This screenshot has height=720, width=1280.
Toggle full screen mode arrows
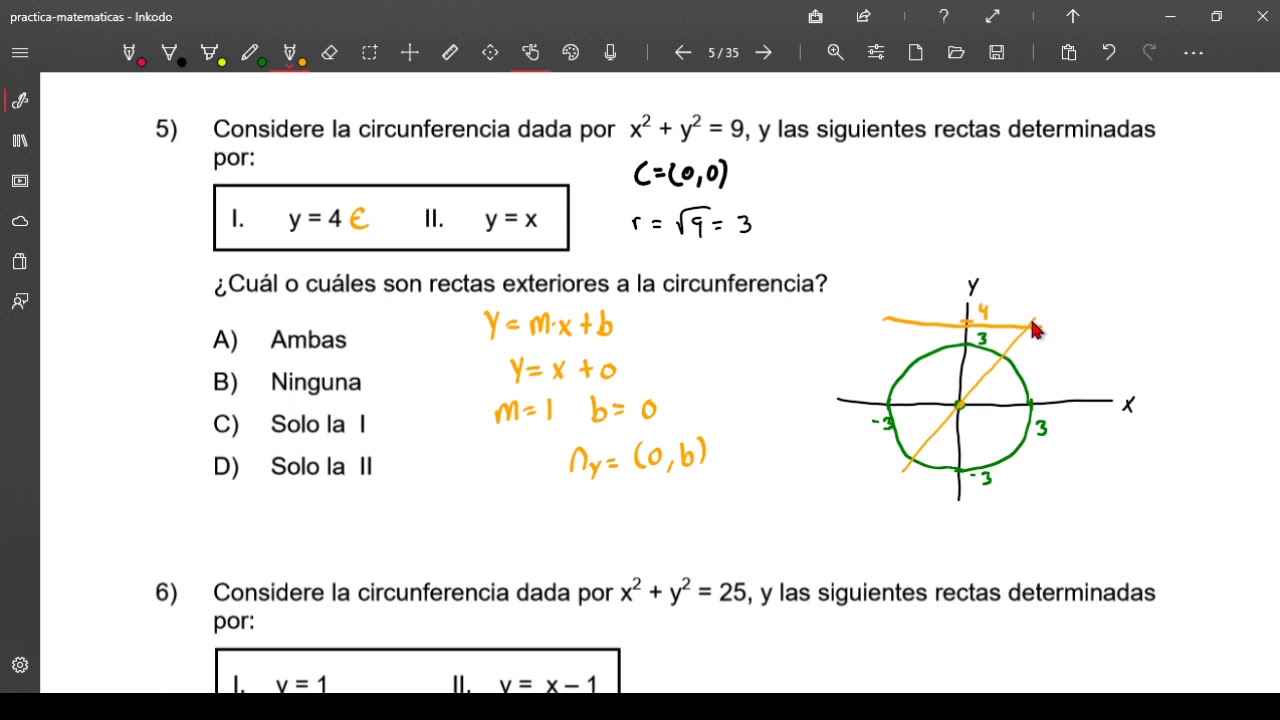[992, 17]
